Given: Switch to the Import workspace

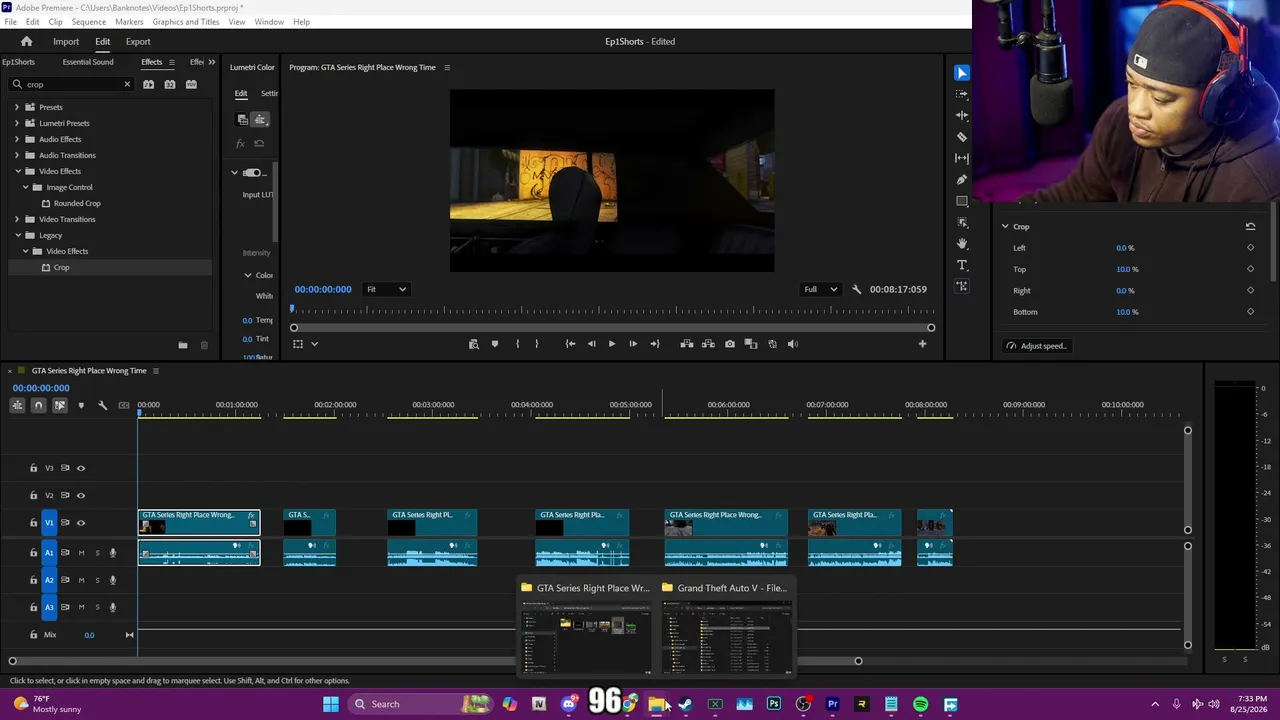Looking at the screenshot, I should pyautogui.click(x=66, y=42).
